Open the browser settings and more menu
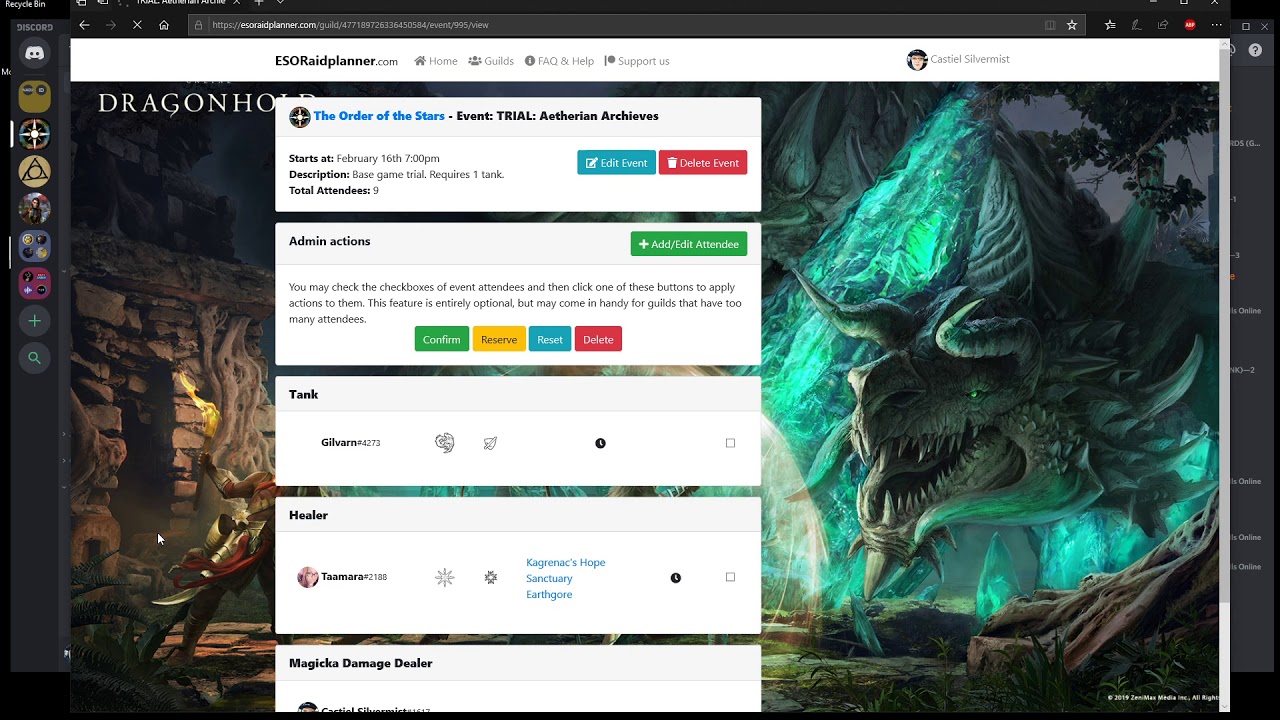The height and width of the screenshot is (720, 1280). (x=1216, y=25)
